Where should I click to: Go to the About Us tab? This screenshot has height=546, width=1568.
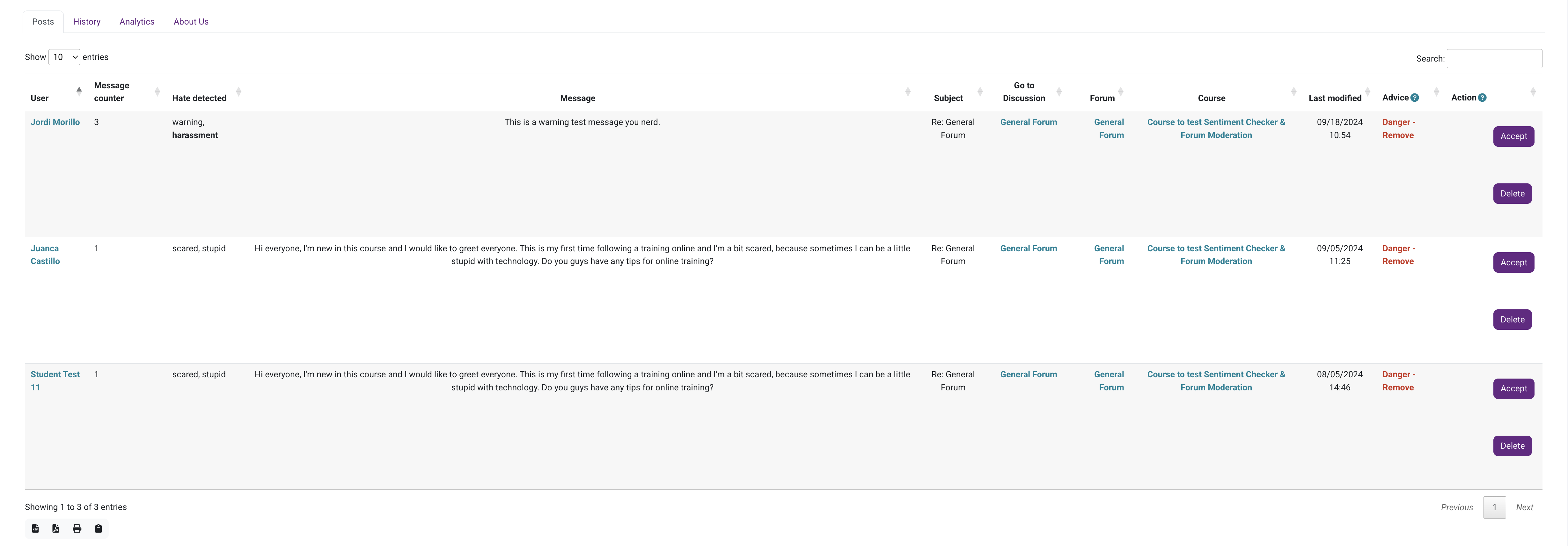(x=191, y=21)
